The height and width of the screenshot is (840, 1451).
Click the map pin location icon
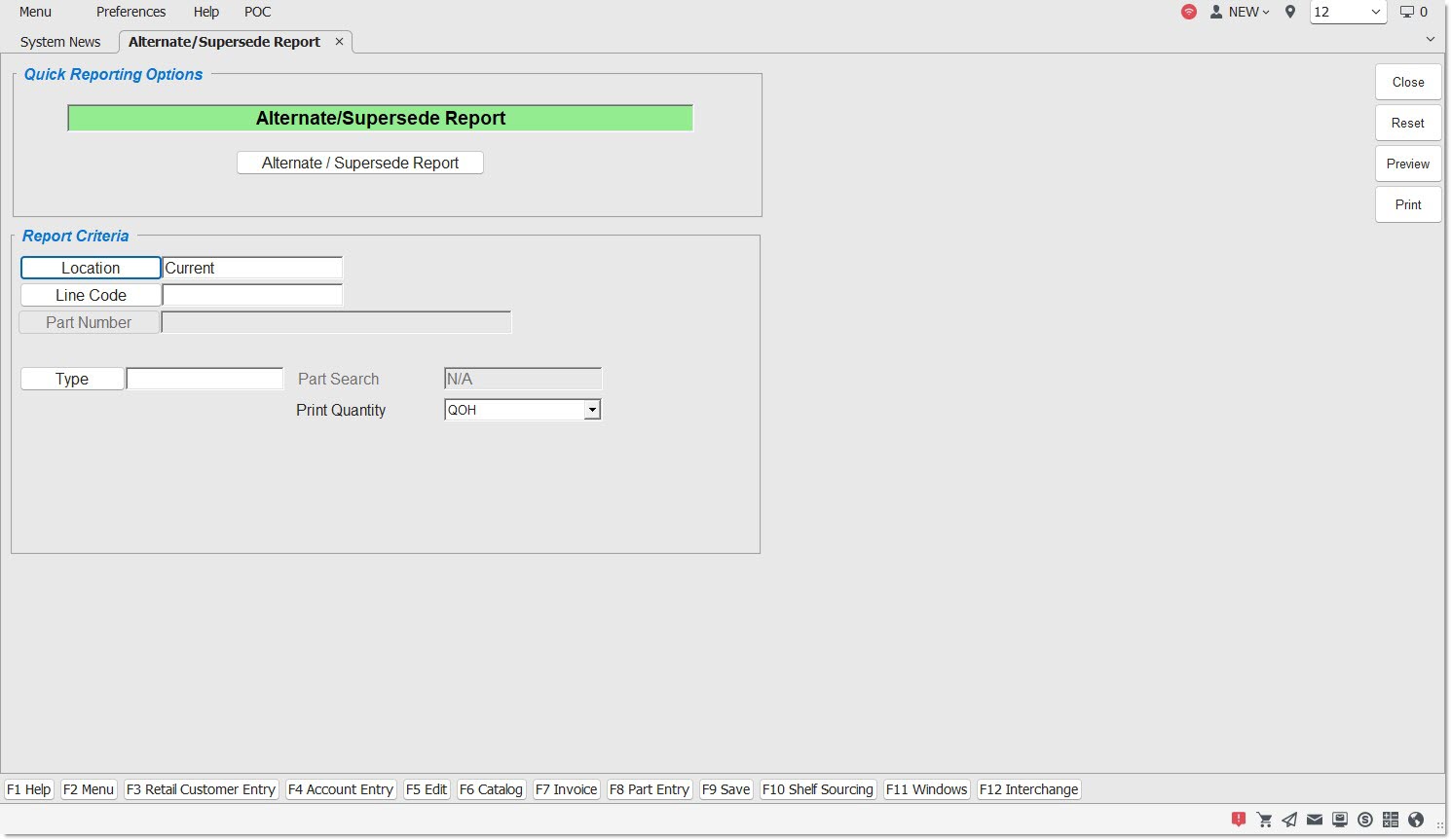click(x=1290, y=12)
